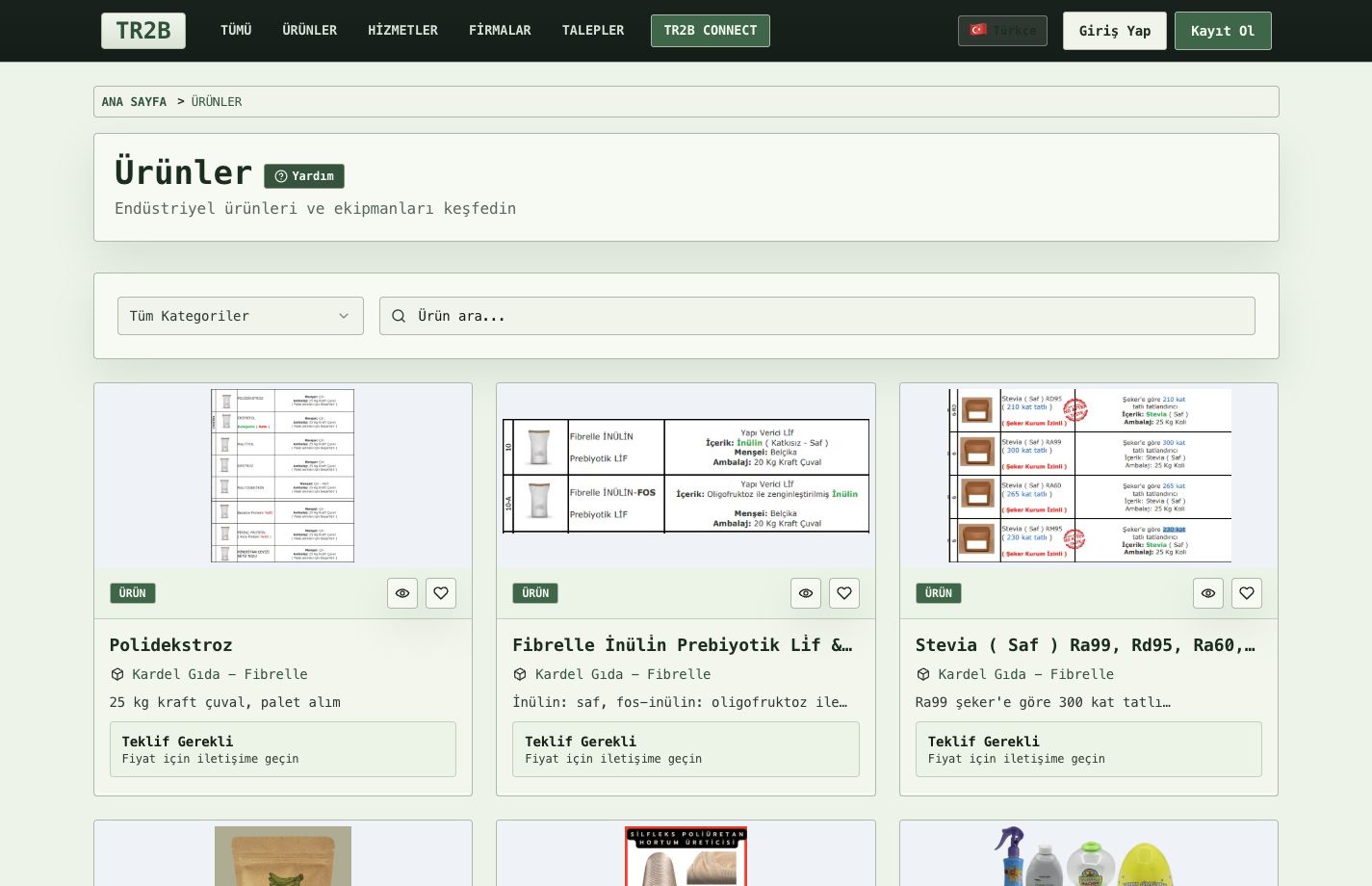The width and height of the screenshot is (1372, 886).
Task: Open TALEPLER in the top navigation
Action: [593, 31]
